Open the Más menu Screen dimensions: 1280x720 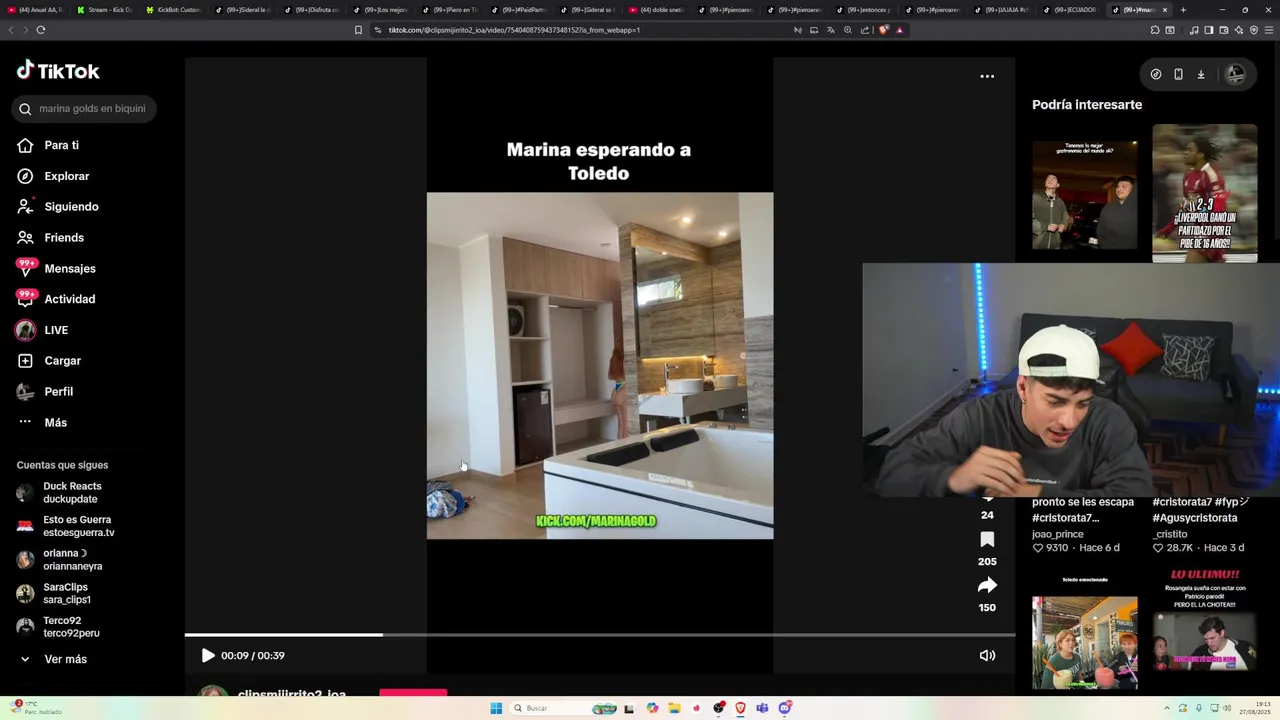point(42,423)
